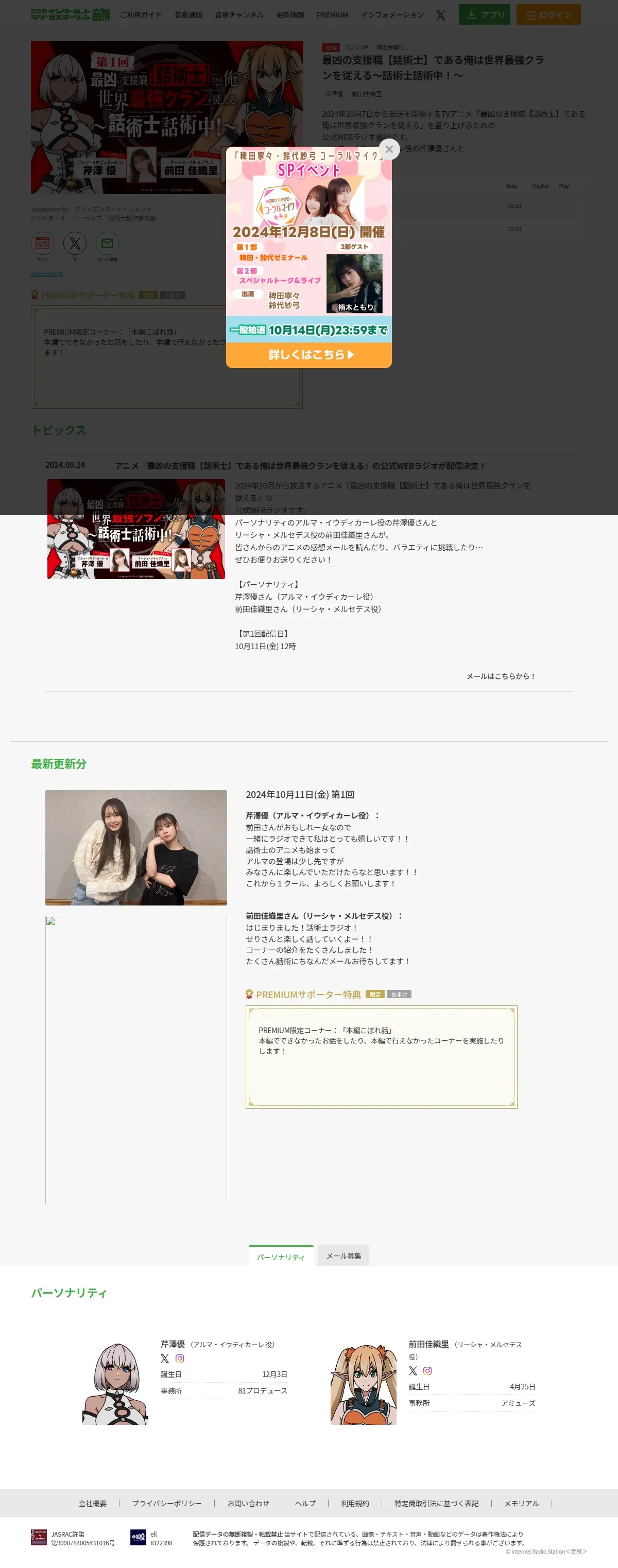Open the official サイト round icon
618x1568 pixels.
click(x=43, y=243)
